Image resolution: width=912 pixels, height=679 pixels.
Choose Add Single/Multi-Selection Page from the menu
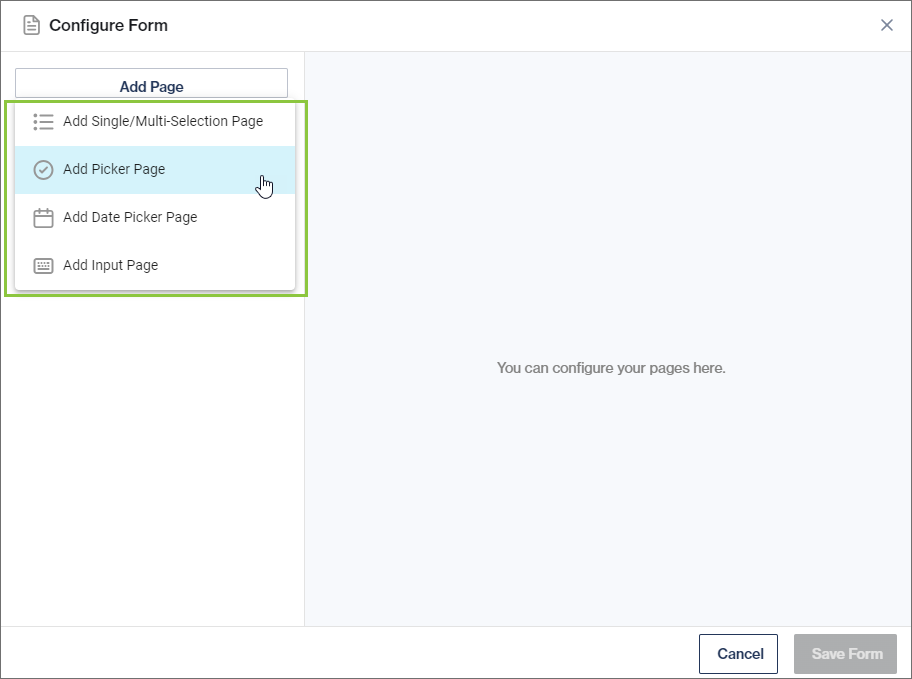[163, 121]
